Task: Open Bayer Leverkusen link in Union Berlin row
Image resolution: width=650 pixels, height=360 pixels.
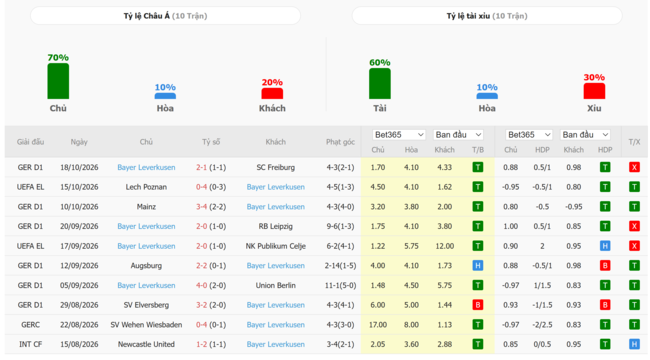Action: [146, 285]
